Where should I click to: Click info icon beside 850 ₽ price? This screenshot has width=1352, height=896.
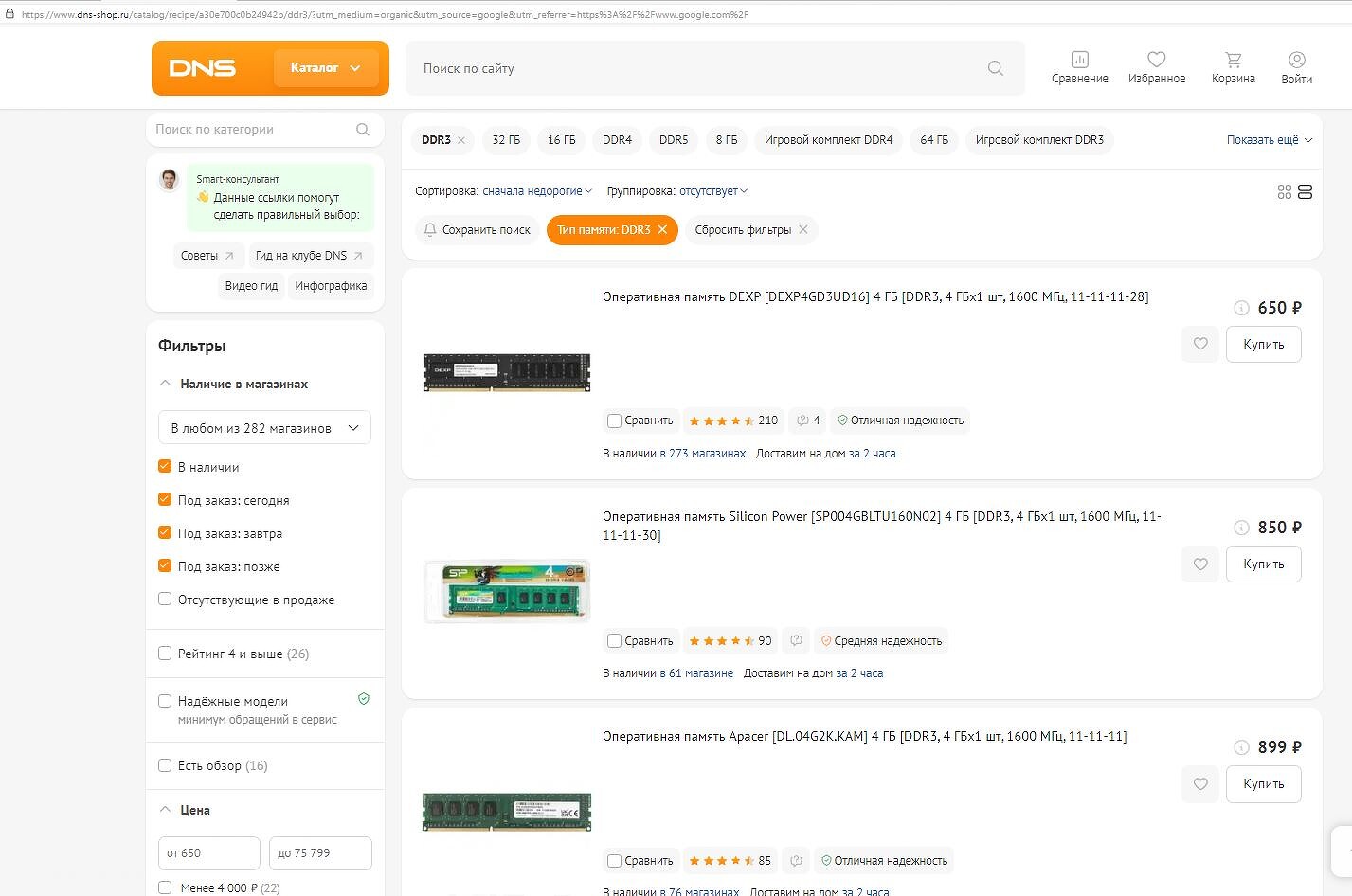tap(1241, 528)
